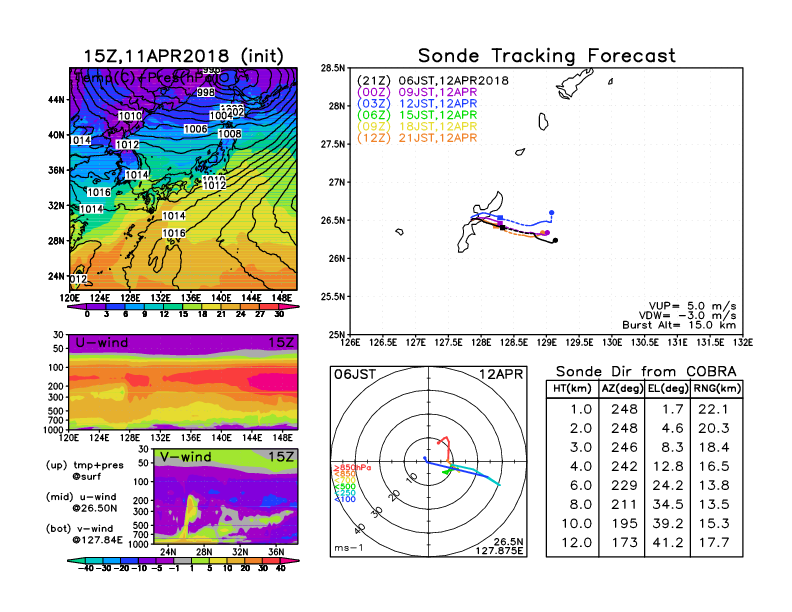Image resolution: width=792 pixels, height=612 pixels.
Task: Click the "129.5E" longitude label on the sonde map
Action: click(x=579, y=343)
